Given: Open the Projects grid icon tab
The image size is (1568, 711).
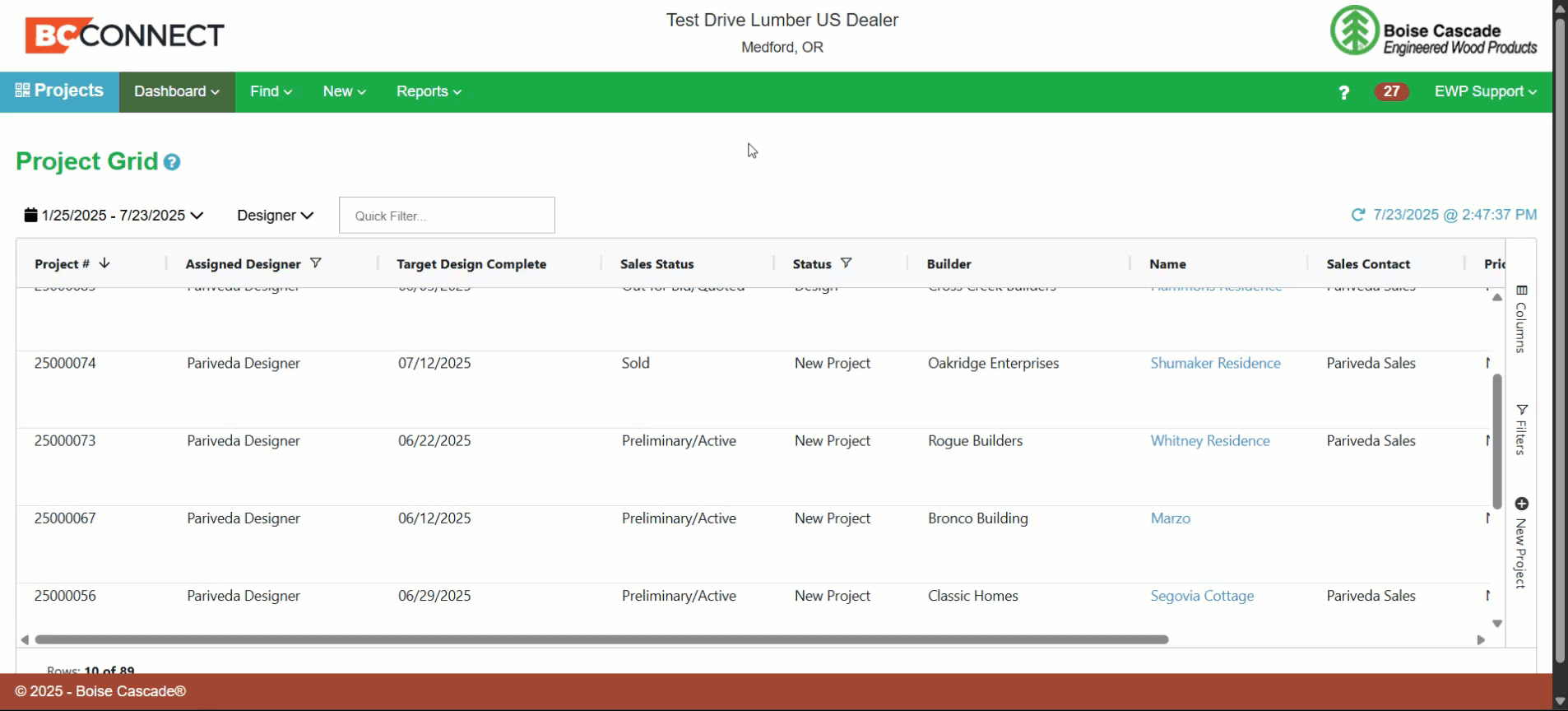Looking at the screenshot, I should (59, 91).
